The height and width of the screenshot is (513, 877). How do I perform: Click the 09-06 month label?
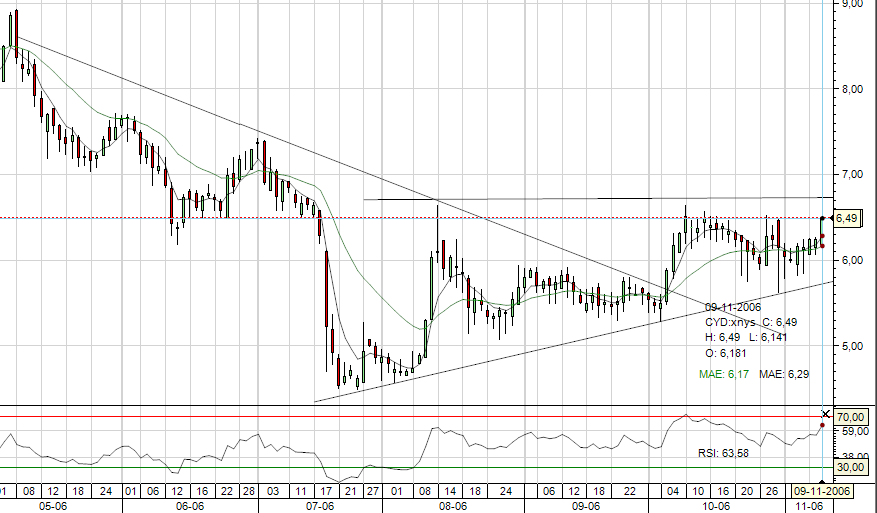[586, 506]
